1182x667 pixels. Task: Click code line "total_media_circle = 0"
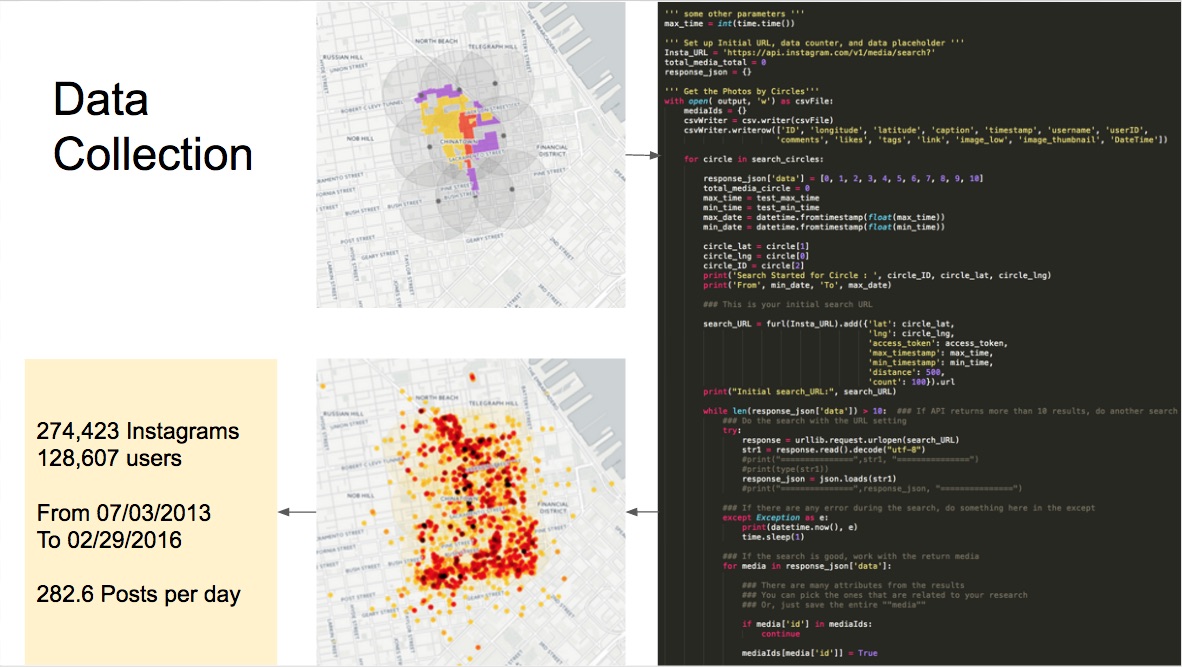[756, 188]
